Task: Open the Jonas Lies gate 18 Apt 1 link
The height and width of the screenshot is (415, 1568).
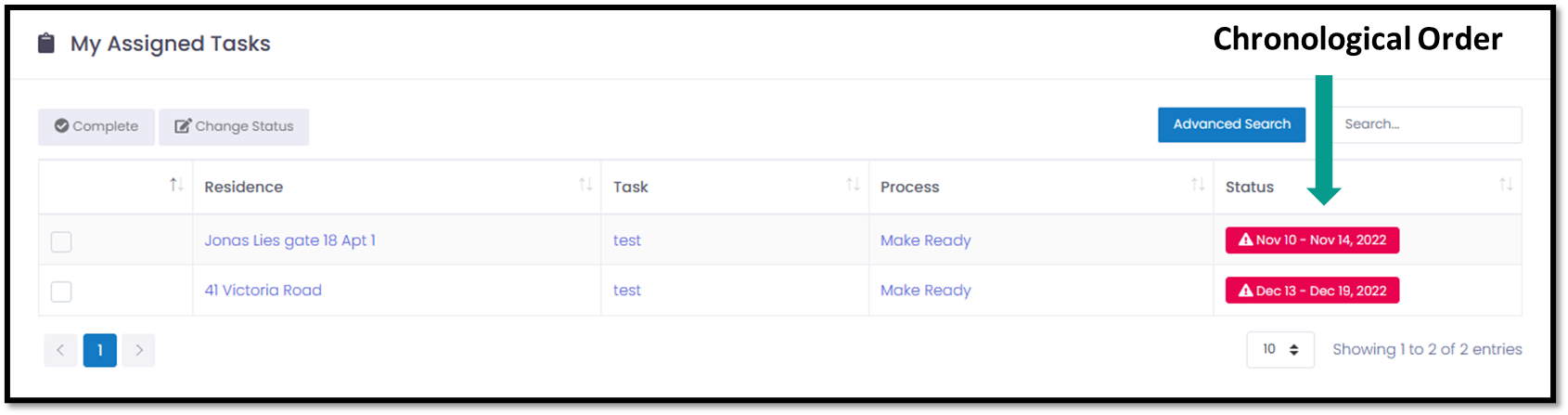Action: (289, 240)
